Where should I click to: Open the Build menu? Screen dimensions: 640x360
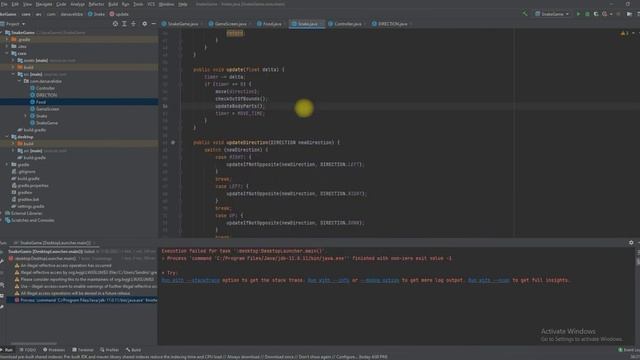[113, 4]
